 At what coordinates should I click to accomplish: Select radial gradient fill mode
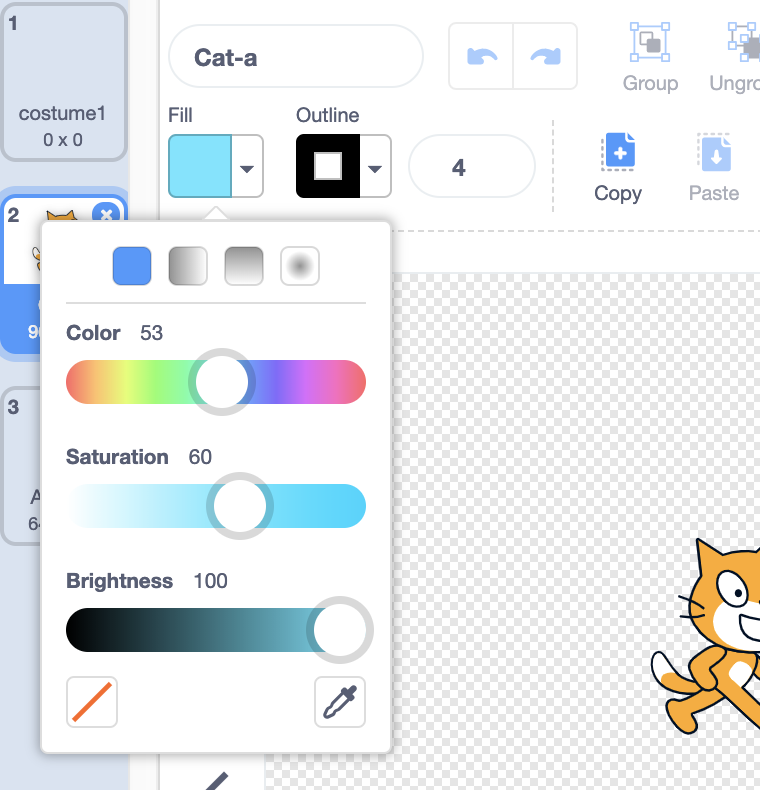pyautogui.click(x=300, y=266)
